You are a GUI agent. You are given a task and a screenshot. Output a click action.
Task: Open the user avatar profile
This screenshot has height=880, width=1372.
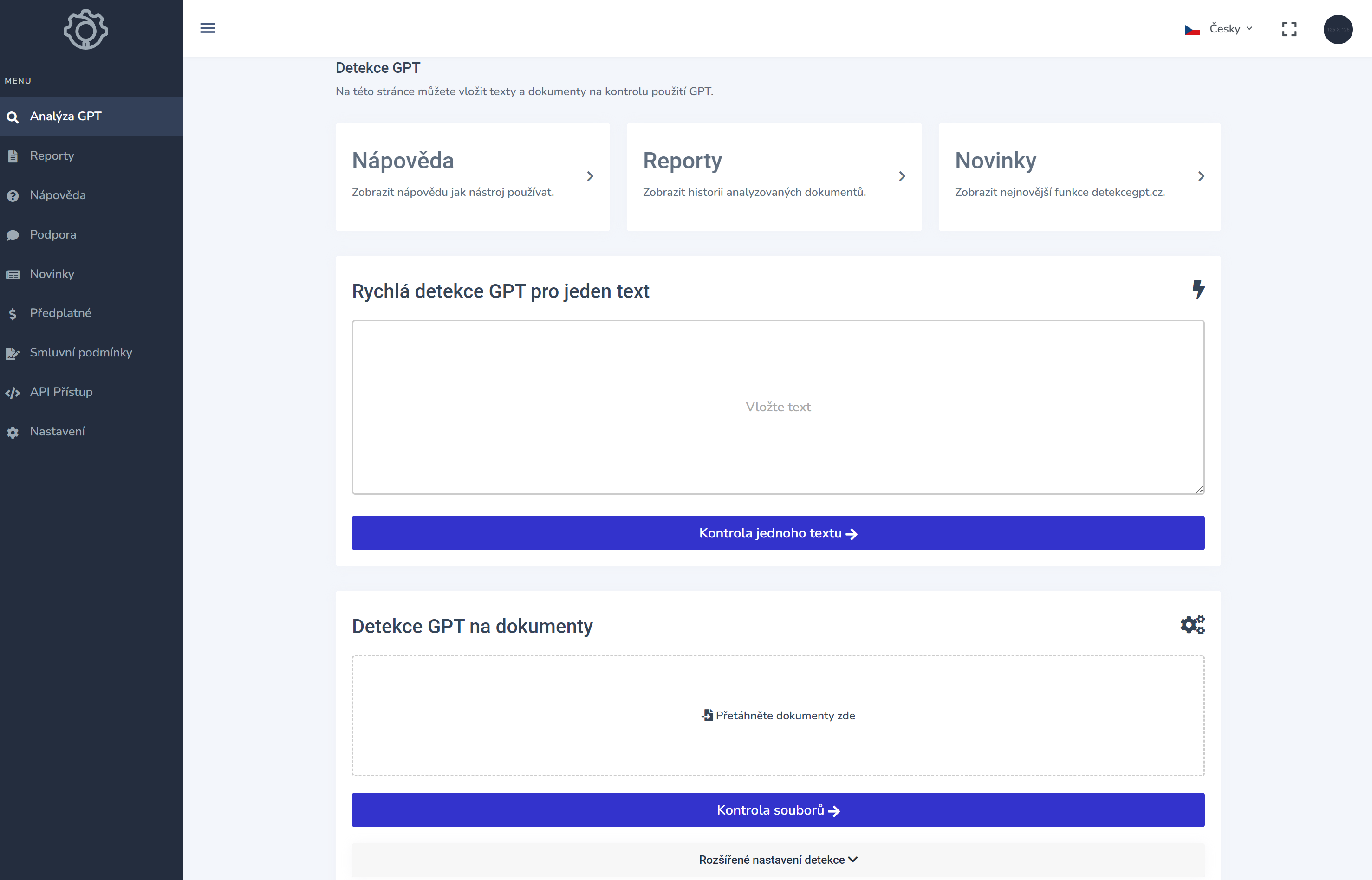coord(1338,29)
